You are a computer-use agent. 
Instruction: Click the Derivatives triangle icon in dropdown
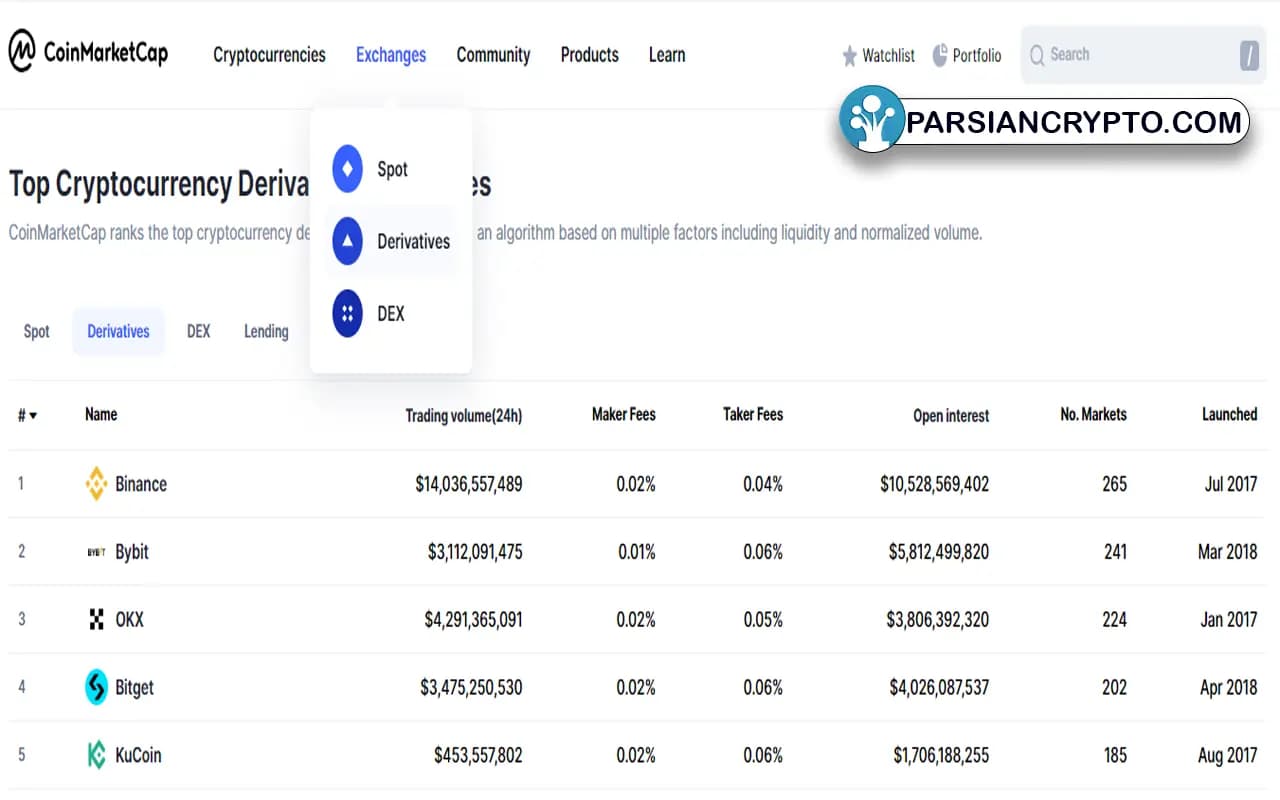(x=347, y=241)
